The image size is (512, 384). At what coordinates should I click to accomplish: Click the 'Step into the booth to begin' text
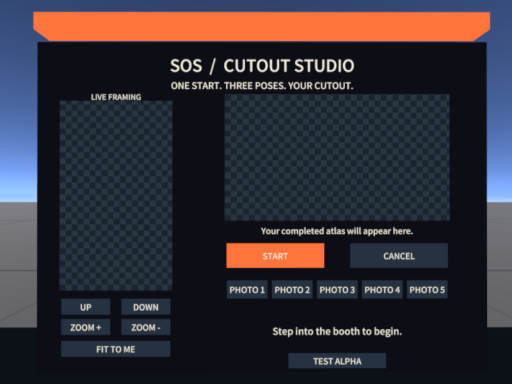point(337,331)
